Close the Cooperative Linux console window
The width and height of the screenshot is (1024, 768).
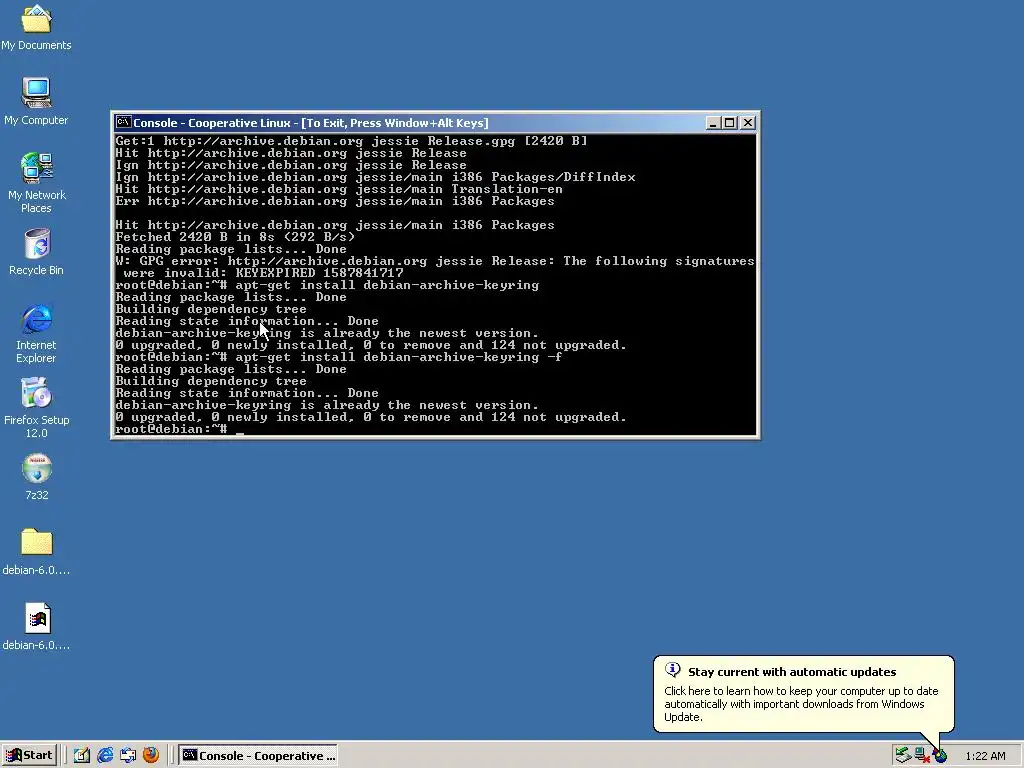pos(748,123)
